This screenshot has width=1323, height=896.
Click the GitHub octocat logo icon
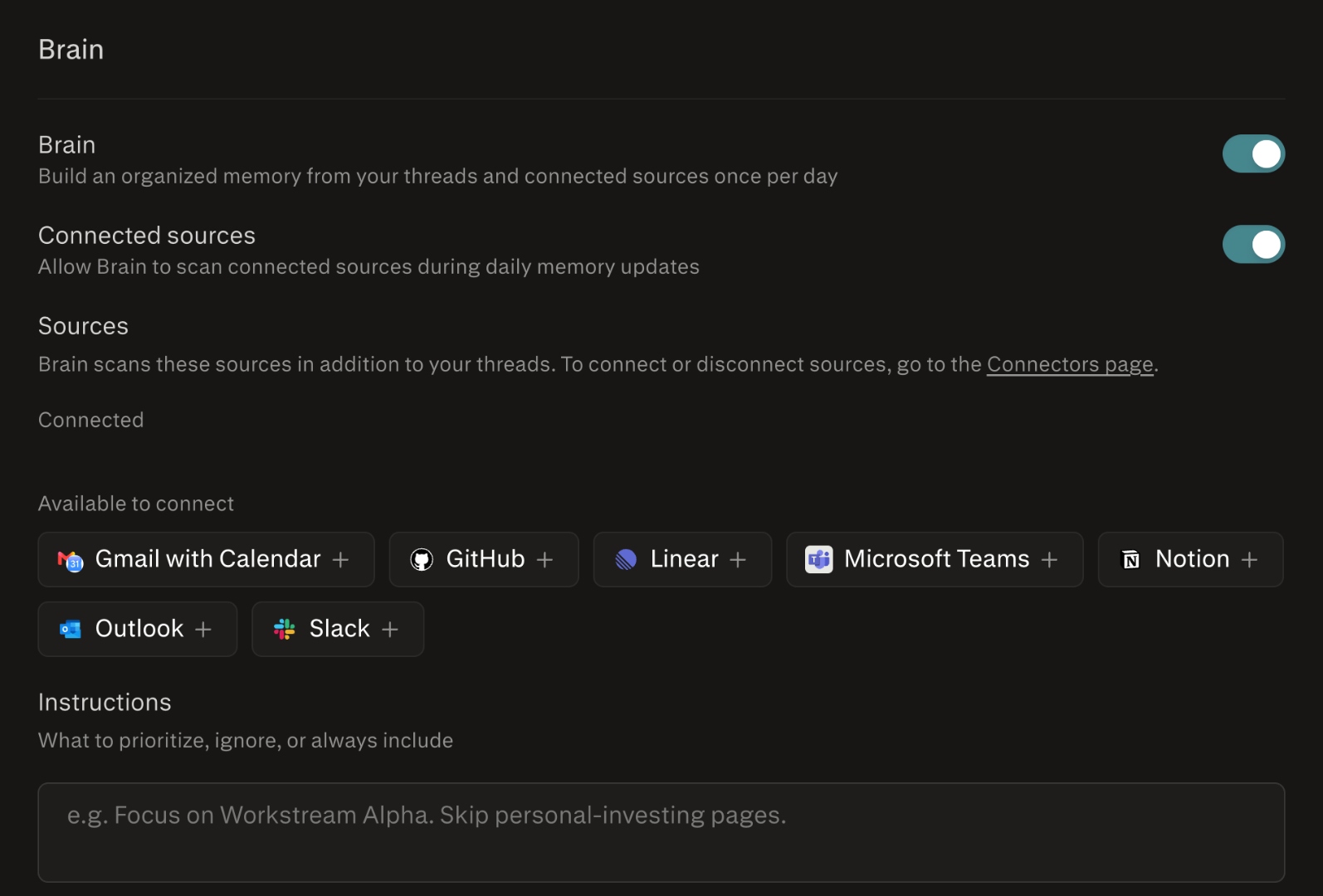coord(422,560)
